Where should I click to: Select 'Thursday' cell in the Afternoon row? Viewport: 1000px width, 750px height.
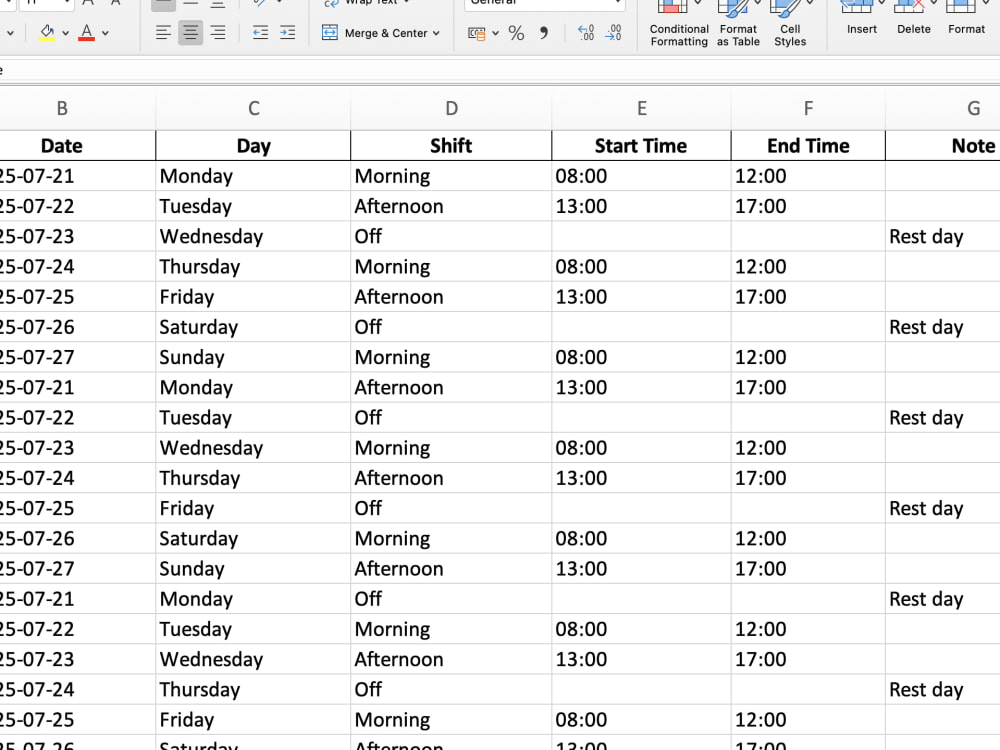click(253, 478)
